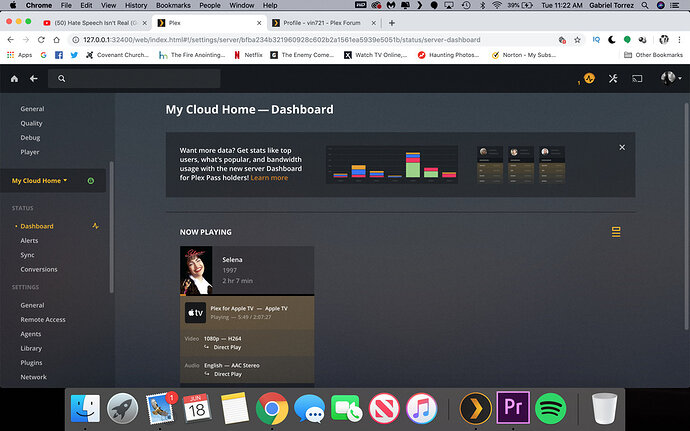Bookmark this page with star icon
This screenshot has height=431, width=690.
pos(577,40)
